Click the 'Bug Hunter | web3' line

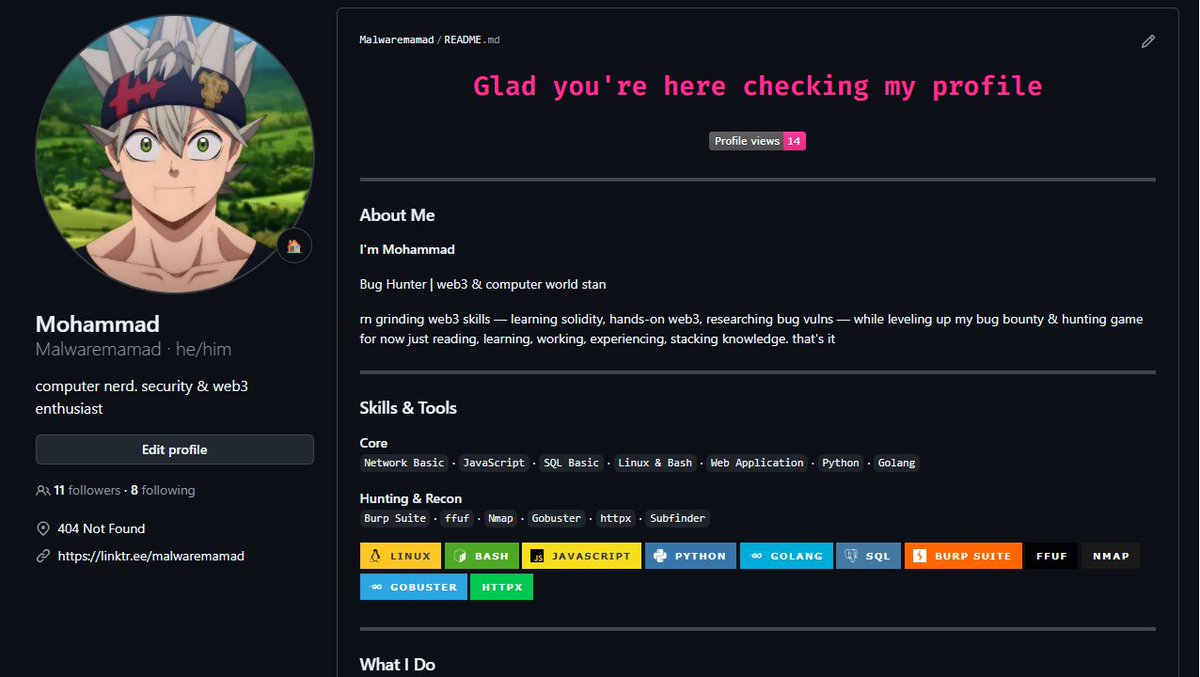(x=483, y=285)
